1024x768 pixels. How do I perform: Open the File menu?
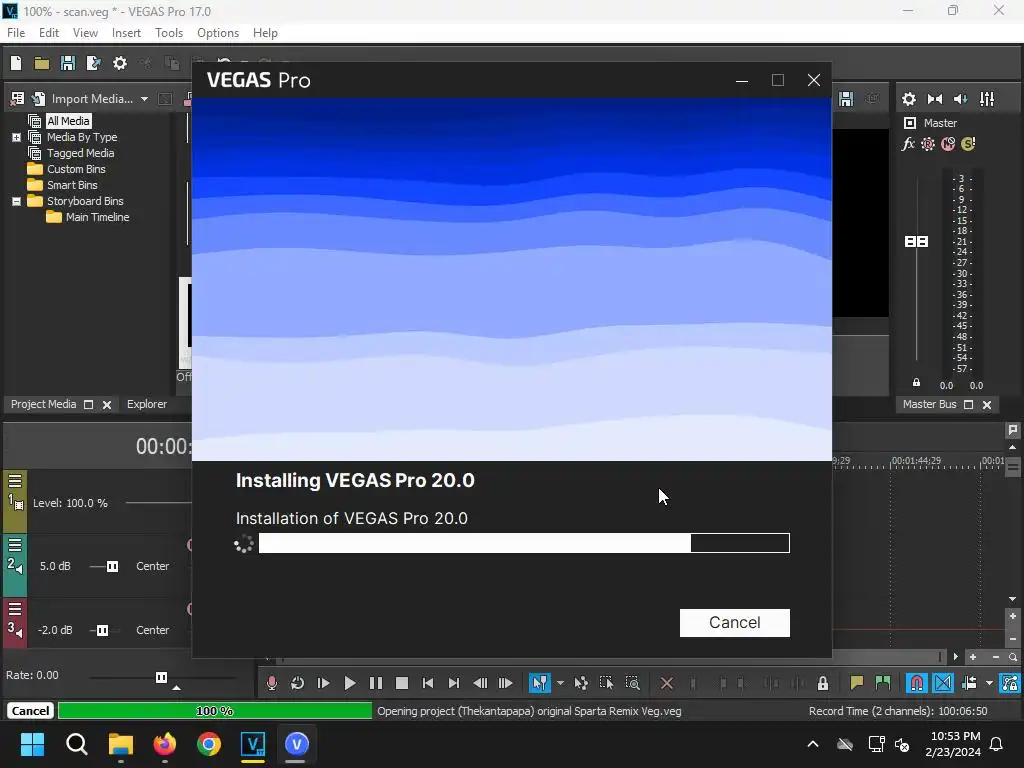click(x=16, y=33)
